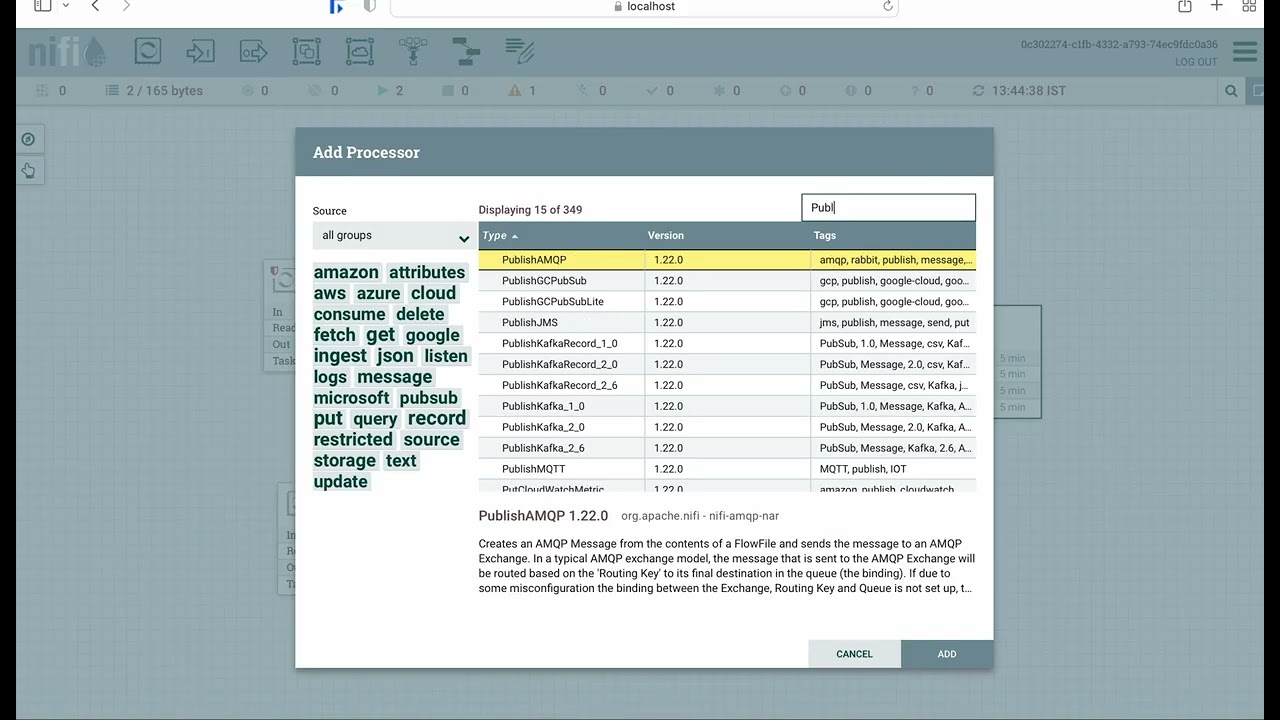Click the localhost address bar

(644, 6)
